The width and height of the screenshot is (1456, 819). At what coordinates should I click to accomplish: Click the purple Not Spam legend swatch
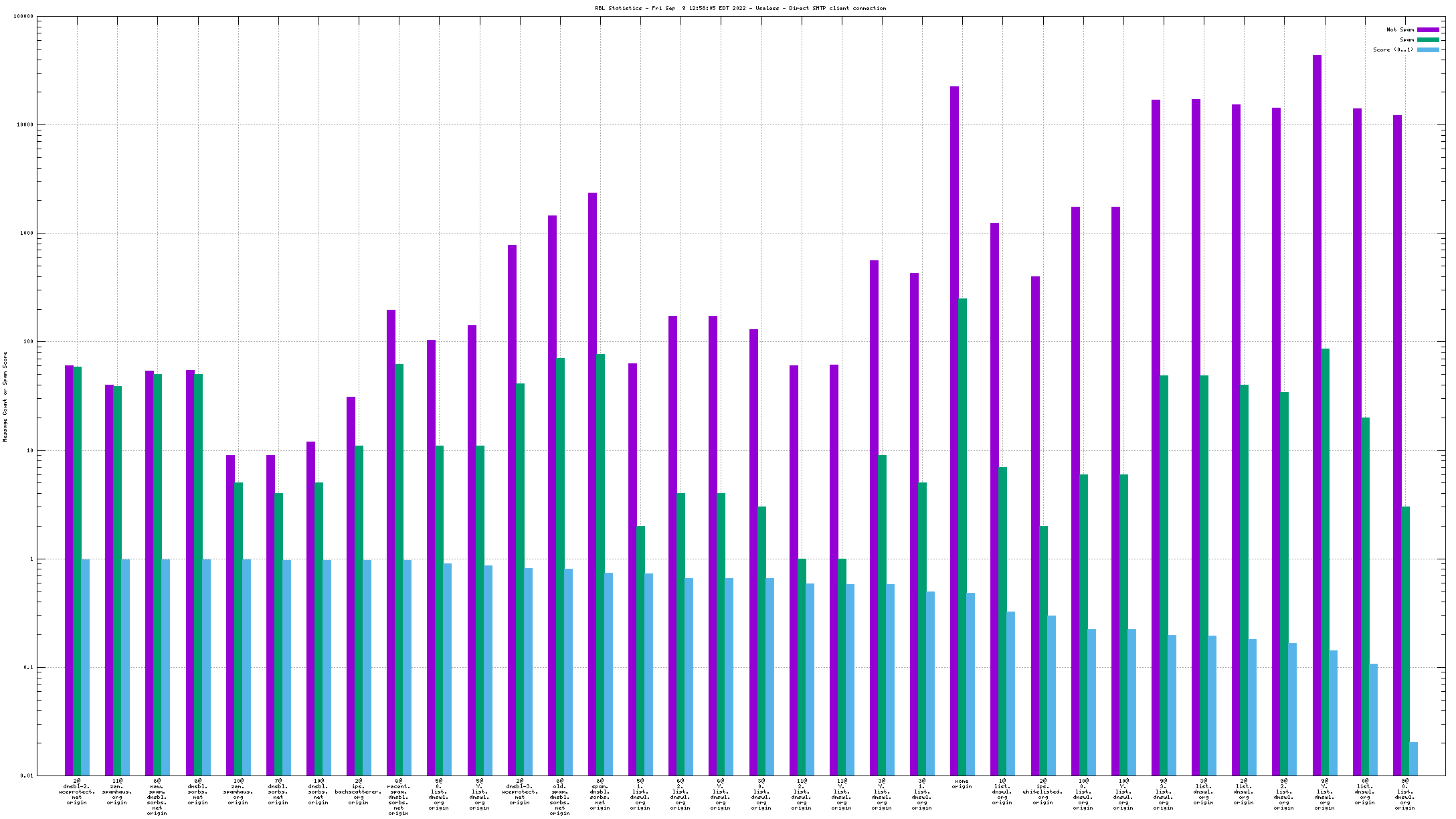pyautogui.click(x=1428, y=30)
